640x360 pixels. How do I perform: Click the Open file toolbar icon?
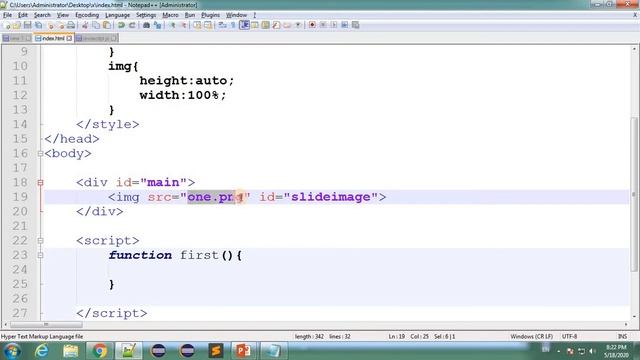17,25
